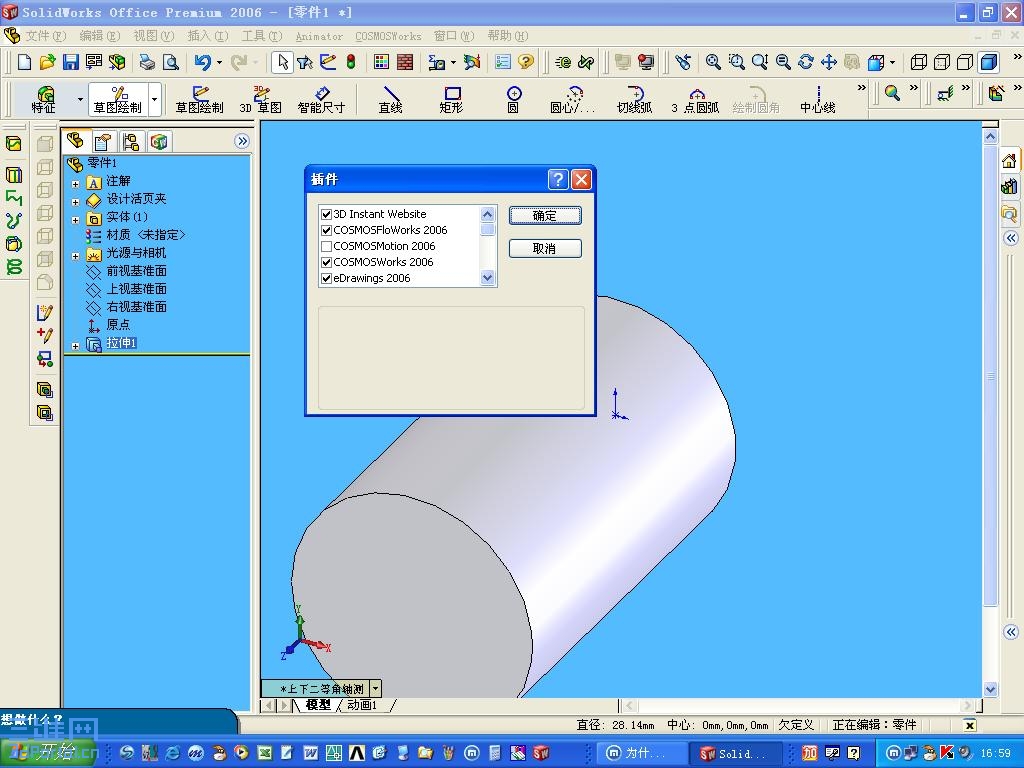Check the COSMOSMotion 2006 add-in
This screenshot has width=1024, height=768.
327,246
